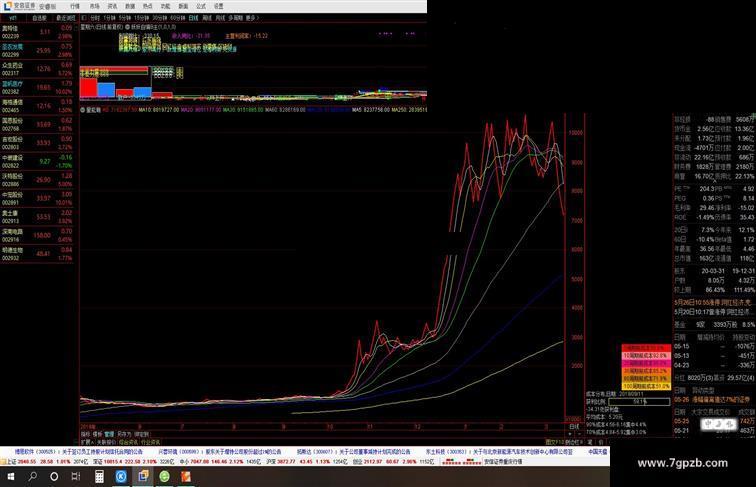Select stock row 002886 沃特股份
This screenshot has width=756, height=487.
(37, 179)
